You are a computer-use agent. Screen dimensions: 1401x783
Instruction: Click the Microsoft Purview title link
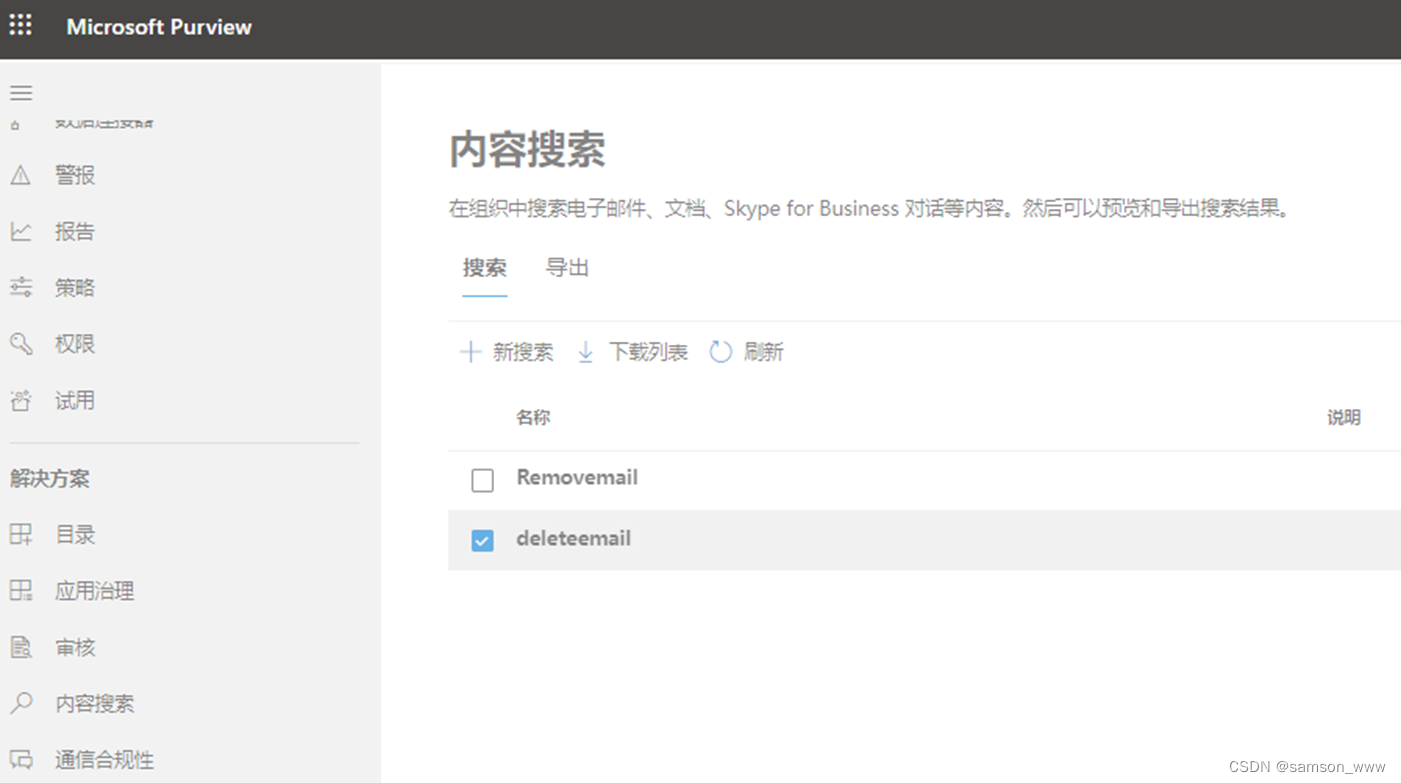[x=159, y=27]
